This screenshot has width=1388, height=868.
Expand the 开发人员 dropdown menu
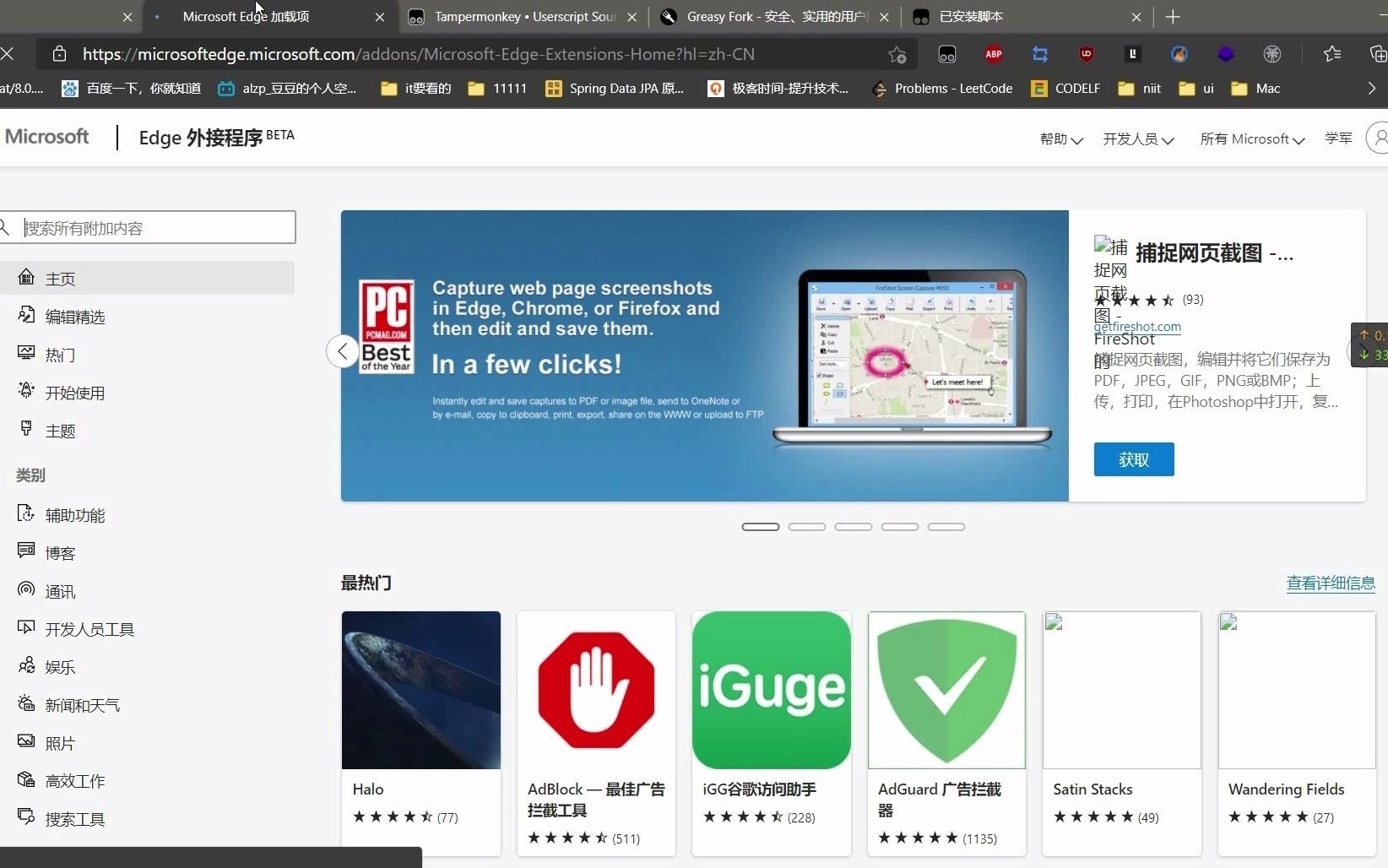click(x=1138, y=139)
